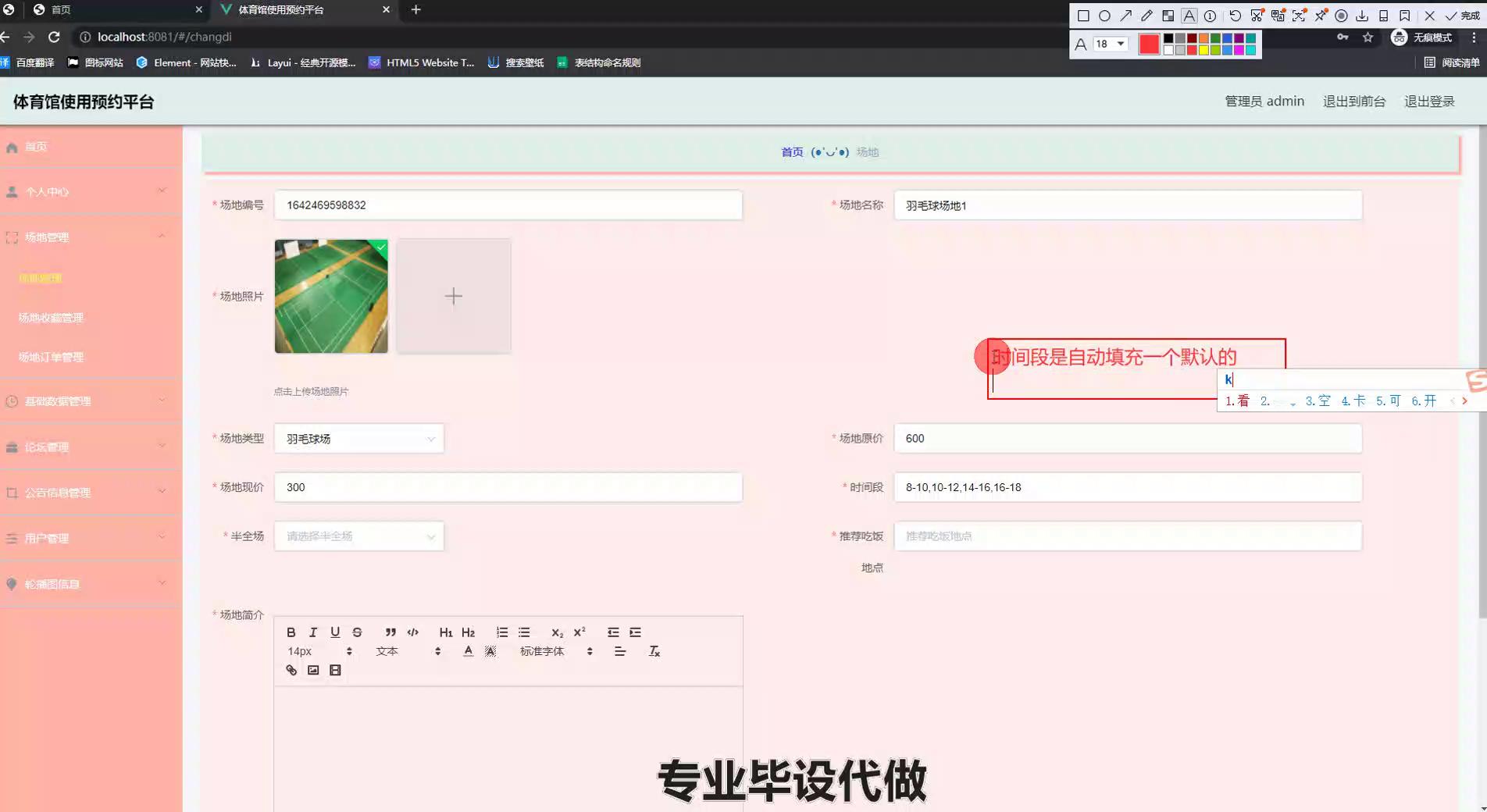Apply blockquote formatting in the editor
This screenshot has height=812, width=1487.
pyautogui.click(x=390, y=632)
